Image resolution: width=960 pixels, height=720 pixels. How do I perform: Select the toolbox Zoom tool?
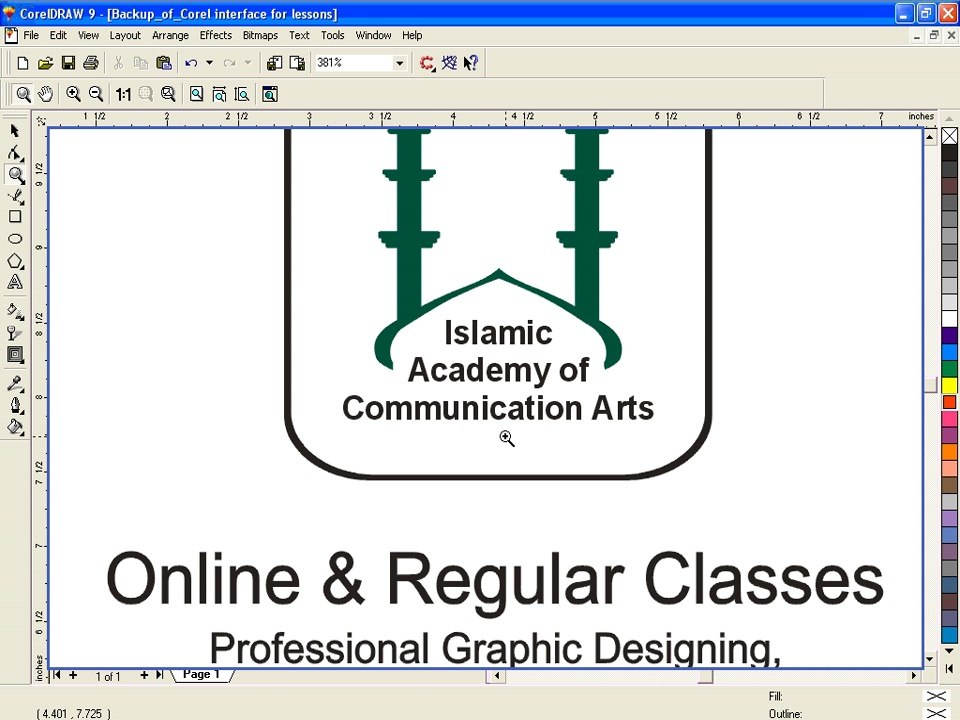[15, 175]
